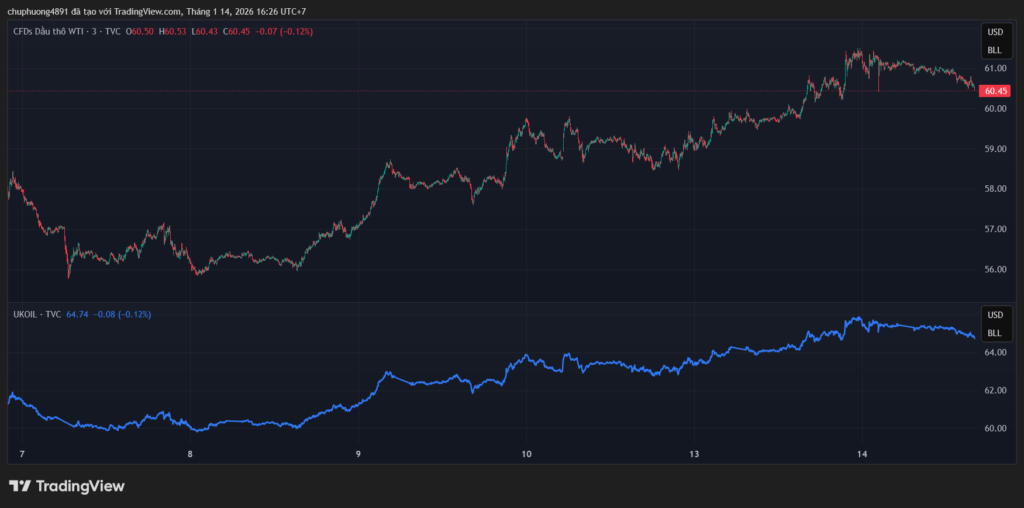Click the TradingView logo icon
Image resolution: width=1024 pixels, height=508 pixels.
tap(19, 486)
